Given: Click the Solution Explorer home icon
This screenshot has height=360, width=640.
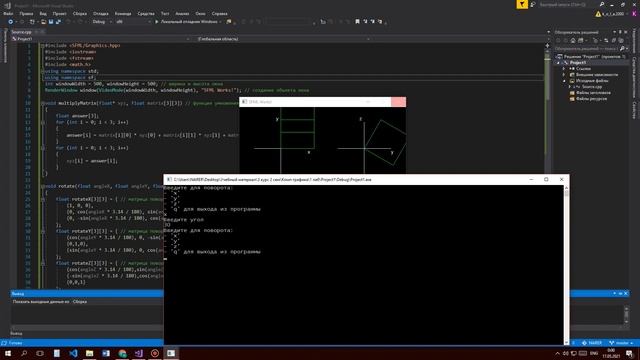Looking at the screenshot, I should pyautogui.click(x=573, y=40).
